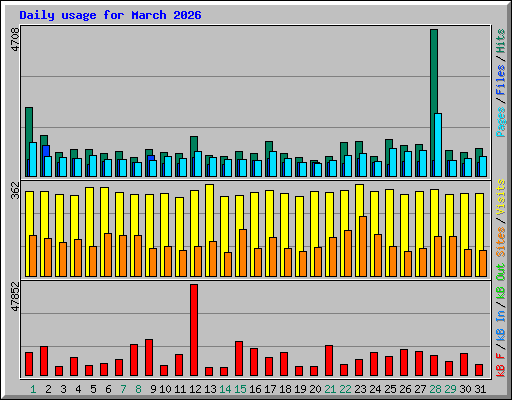Click the red kB bar for day 15
Screen dimensions: 512x400
click(239, 359)
